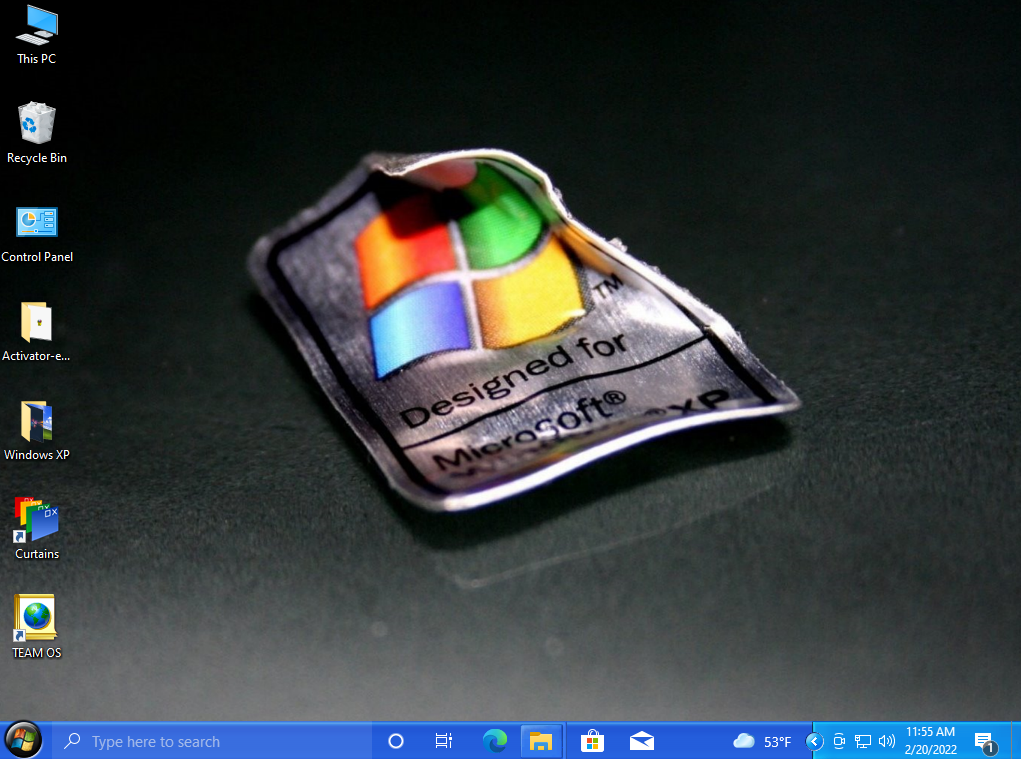Open the volume control speaker icon
Screen dimensions: 1021x759
point(886,741)
